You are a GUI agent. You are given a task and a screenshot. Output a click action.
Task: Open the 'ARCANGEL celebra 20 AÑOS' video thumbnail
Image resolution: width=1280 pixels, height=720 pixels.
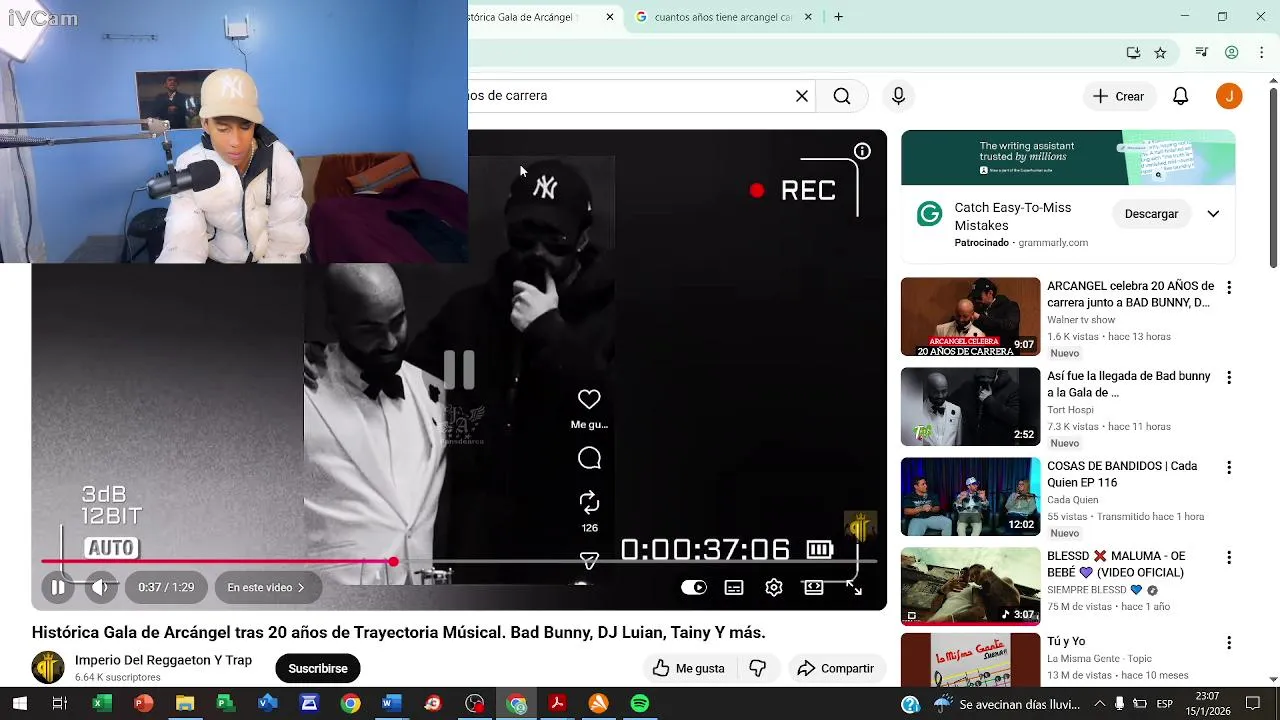point(970,317)
